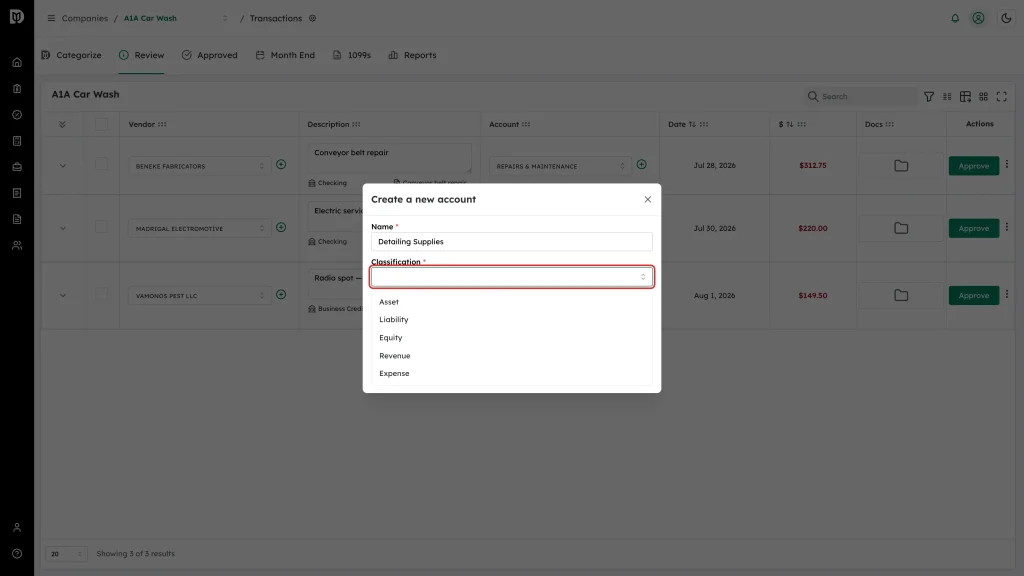This screenshot has height=576, width=1024.
Task: Open the briefcase icon in the sidebar
Action: (x=17, y=167)
